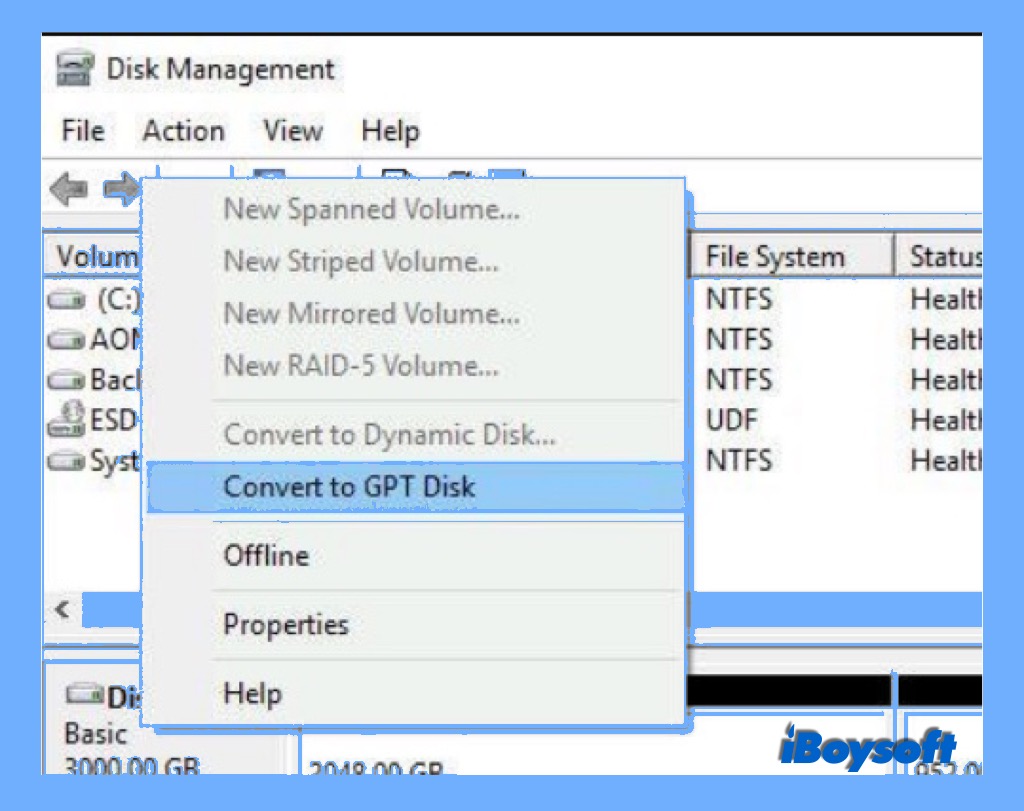1024x811 pixels.
Task: Select Offline from the context menu
Action: tap(266, 556)
